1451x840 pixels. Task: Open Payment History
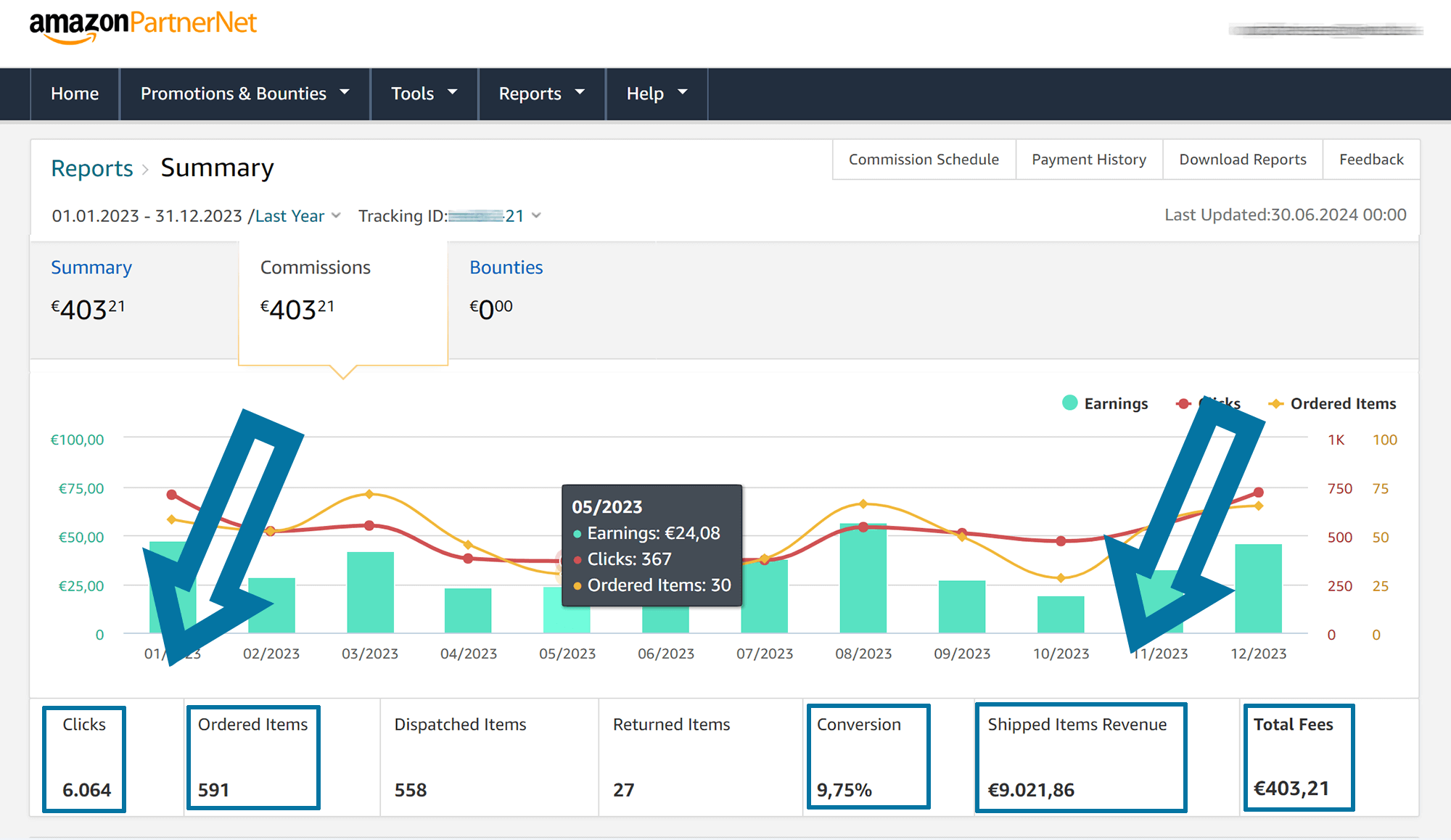coord(1089,160)
